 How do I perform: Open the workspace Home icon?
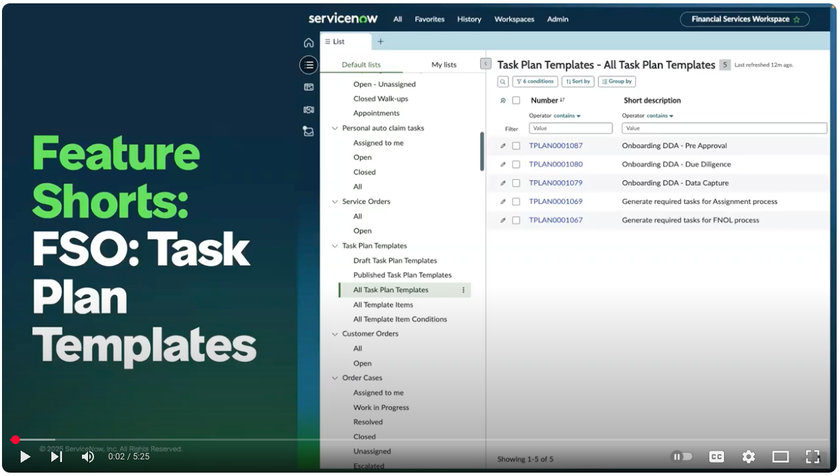point(309,42)
